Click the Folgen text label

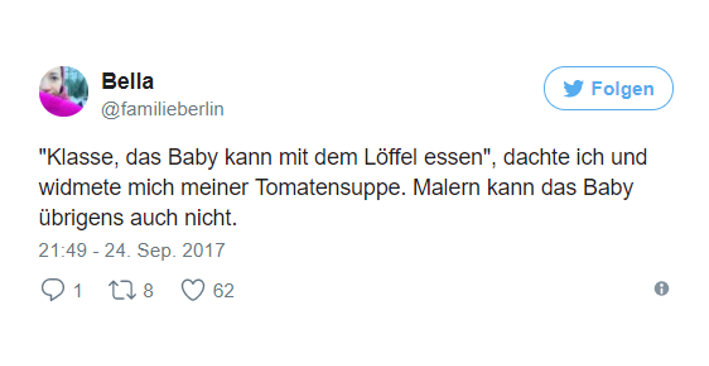623,89
